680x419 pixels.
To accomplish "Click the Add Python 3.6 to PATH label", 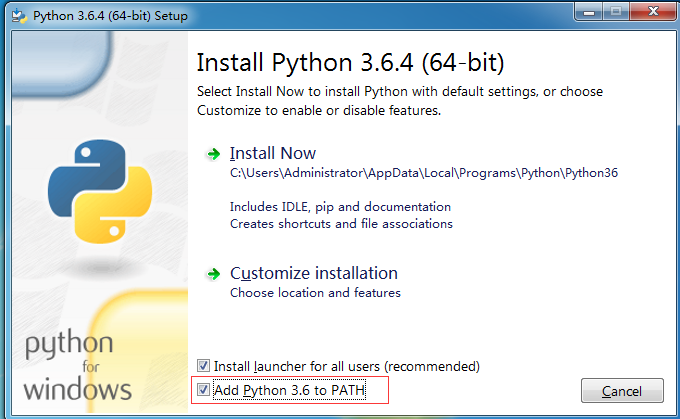I will point(290,390).
